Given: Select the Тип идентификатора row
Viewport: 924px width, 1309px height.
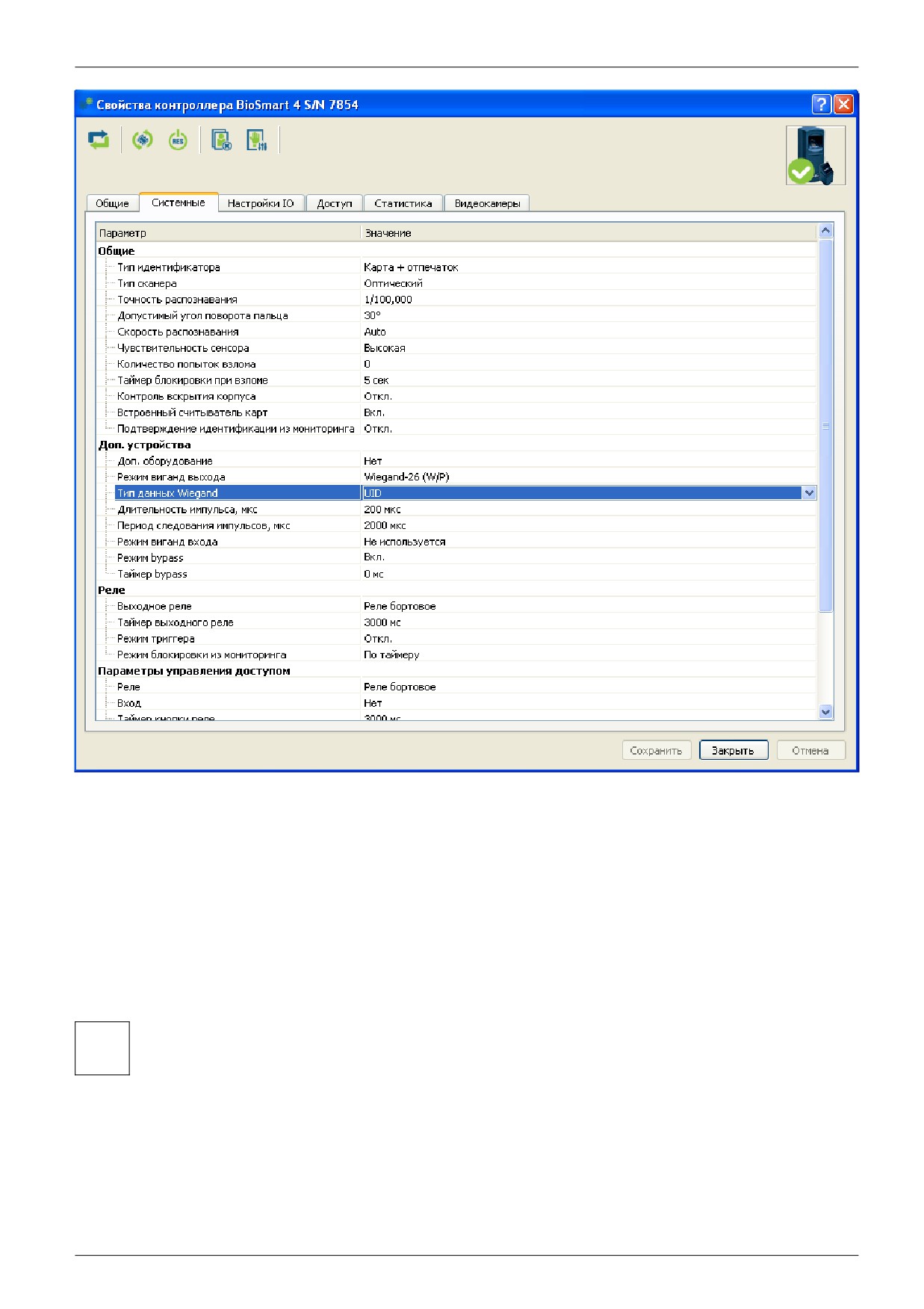Looking at the screenshot, I should tap(456, 267).
